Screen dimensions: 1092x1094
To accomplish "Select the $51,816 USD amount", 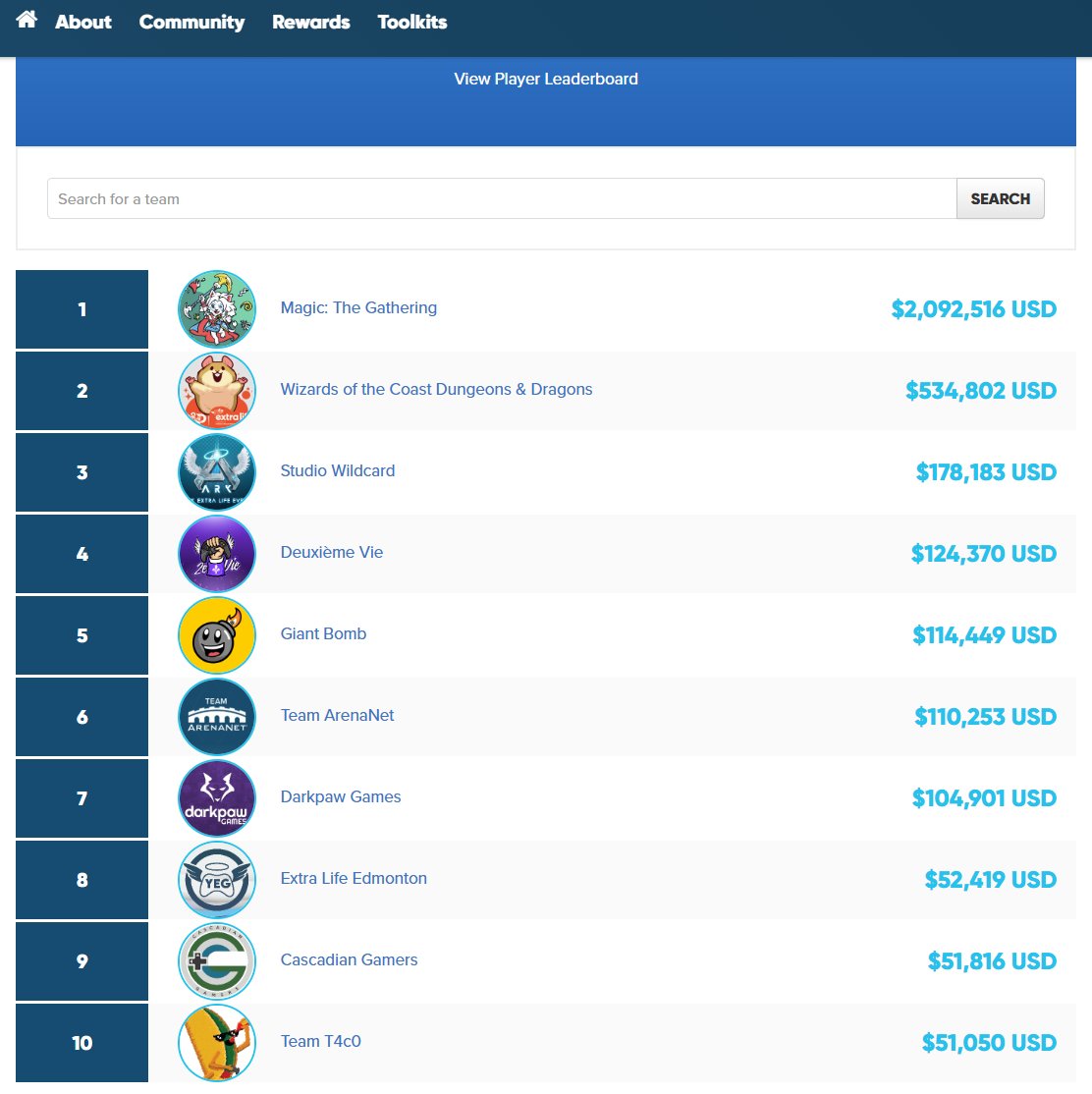I will tap(992, 961).
